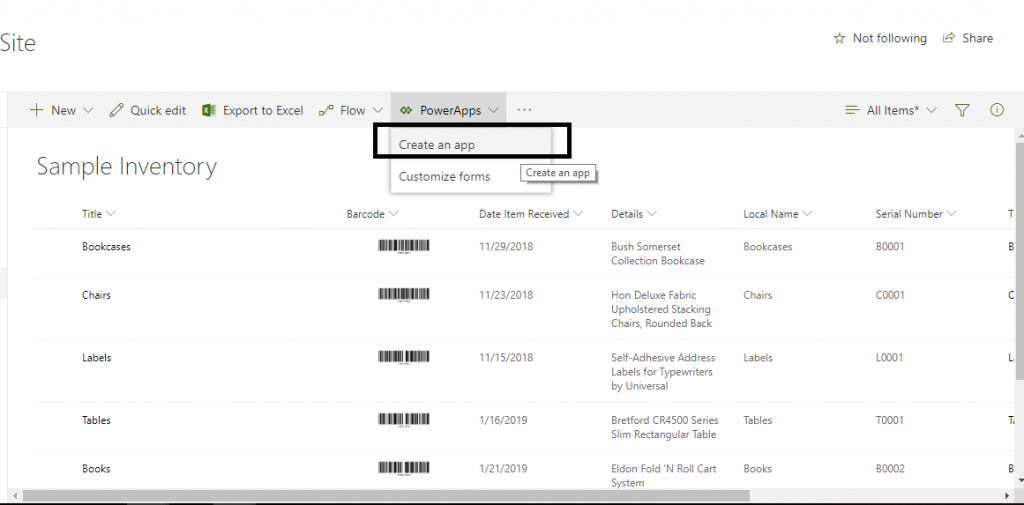Click serial number T0001
The image size is (1024, 505).
(x=889, y=420)
